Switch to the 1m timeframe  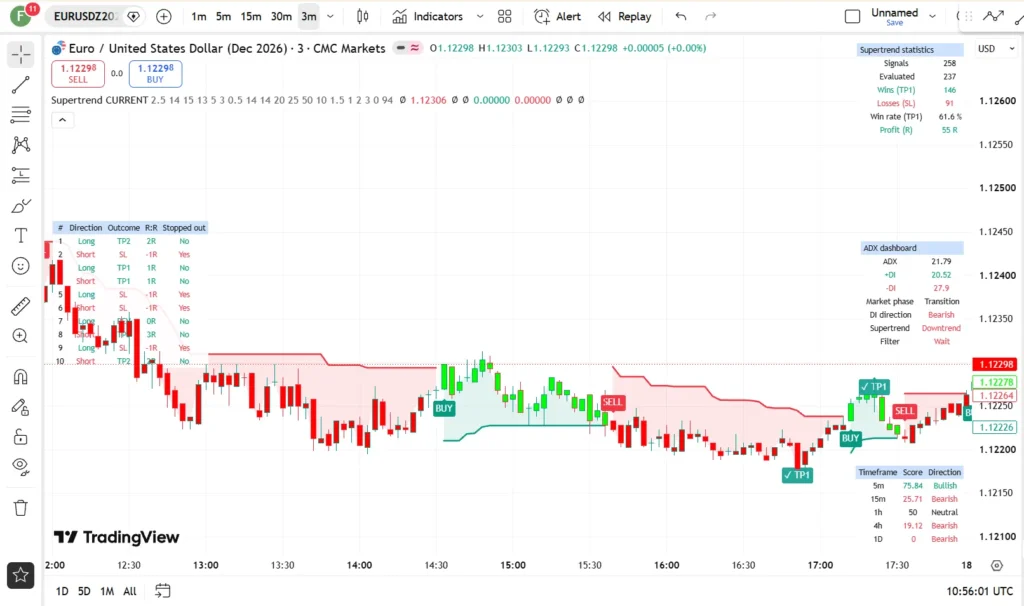click(x=199, y=17)
